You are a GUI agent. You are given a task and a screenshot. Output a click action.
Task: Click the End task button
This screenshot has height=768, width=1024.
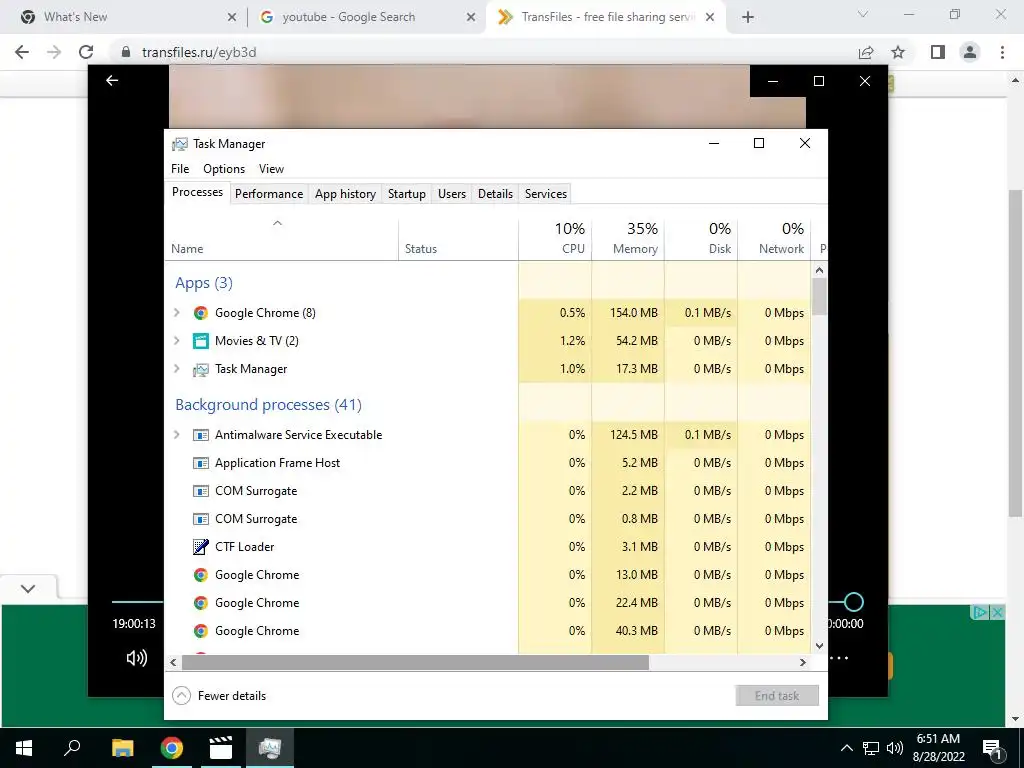coord(777,696)
